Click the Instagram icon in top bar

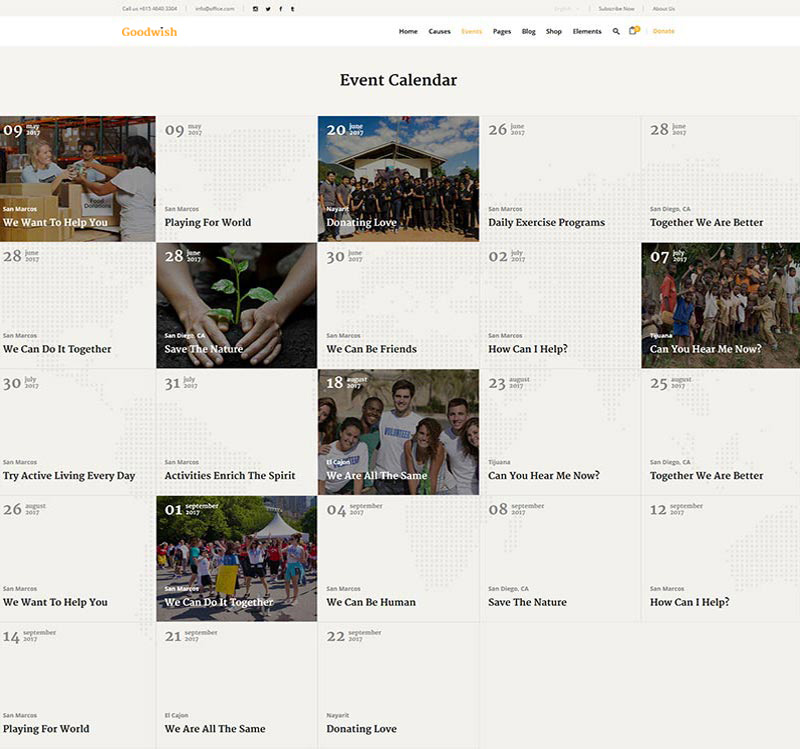[x=255, y=8]
